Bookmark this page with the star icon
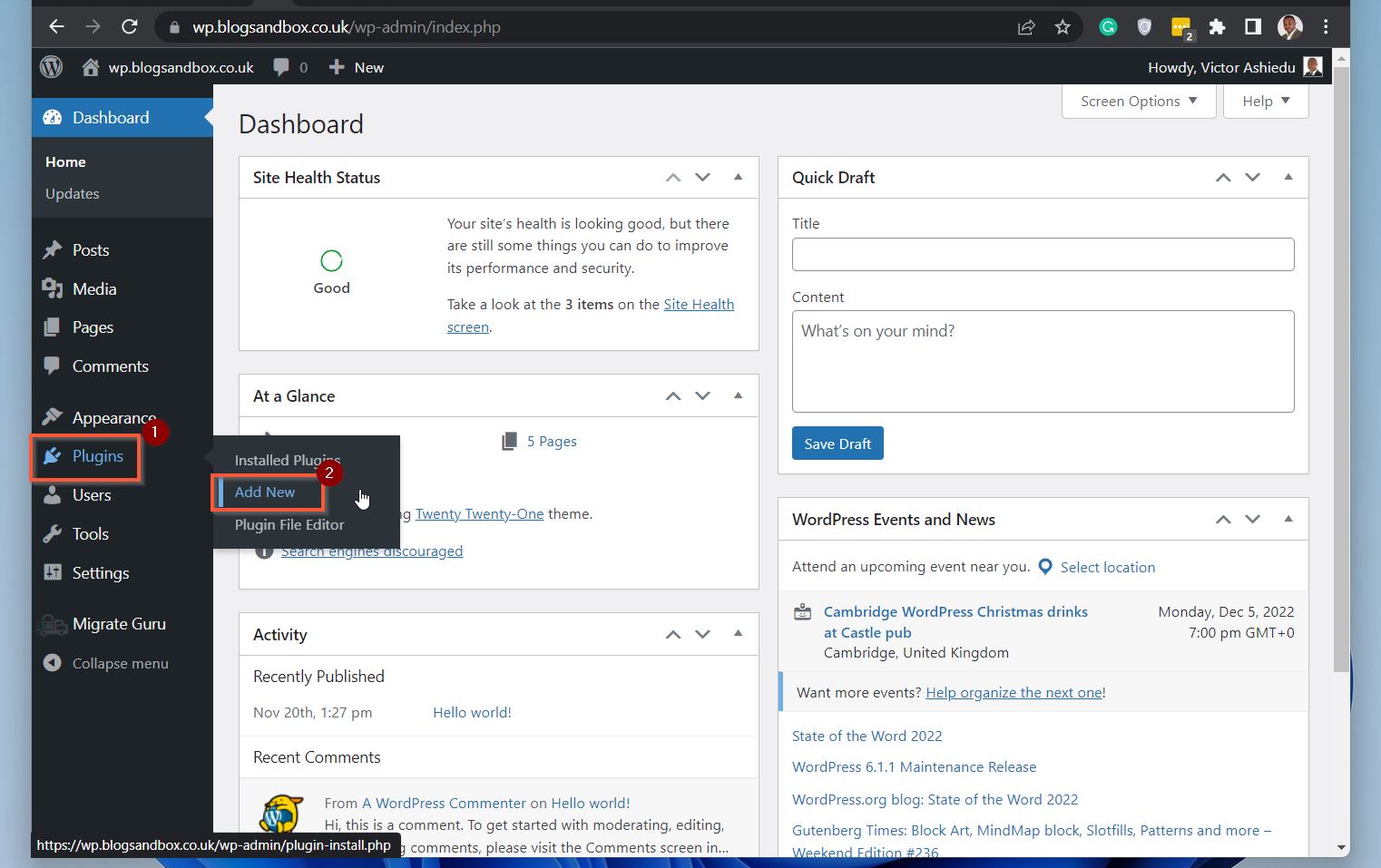The height and width of the screenshot is (868, 1381). point(1063,27)
